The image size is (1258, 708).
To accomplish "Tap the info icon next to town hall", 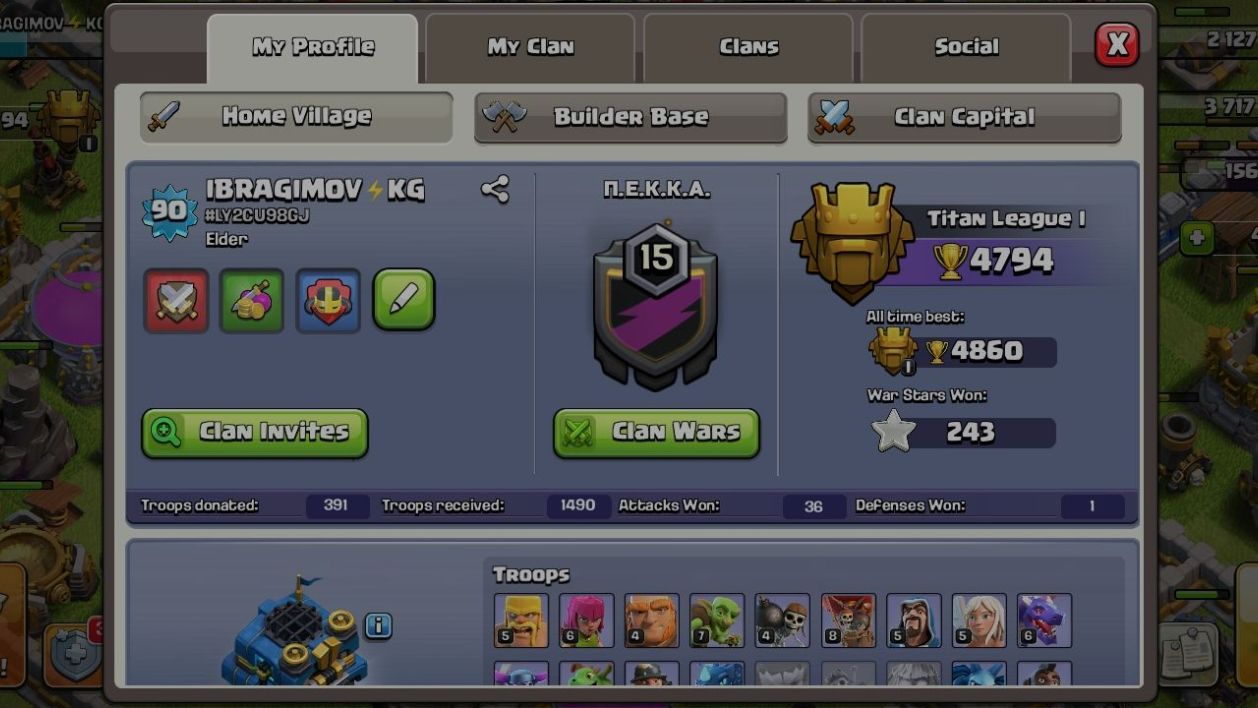I will (378, 625).
